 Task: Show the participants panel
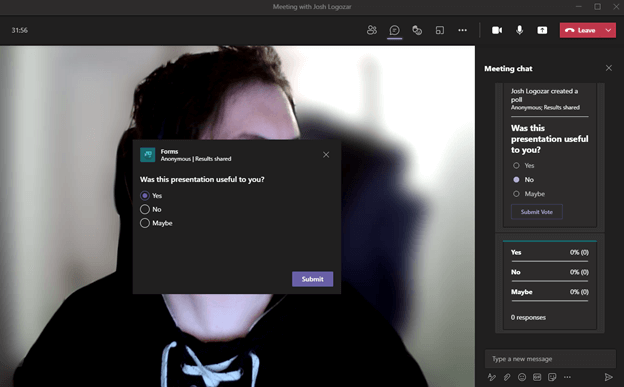tap(372, 30)
